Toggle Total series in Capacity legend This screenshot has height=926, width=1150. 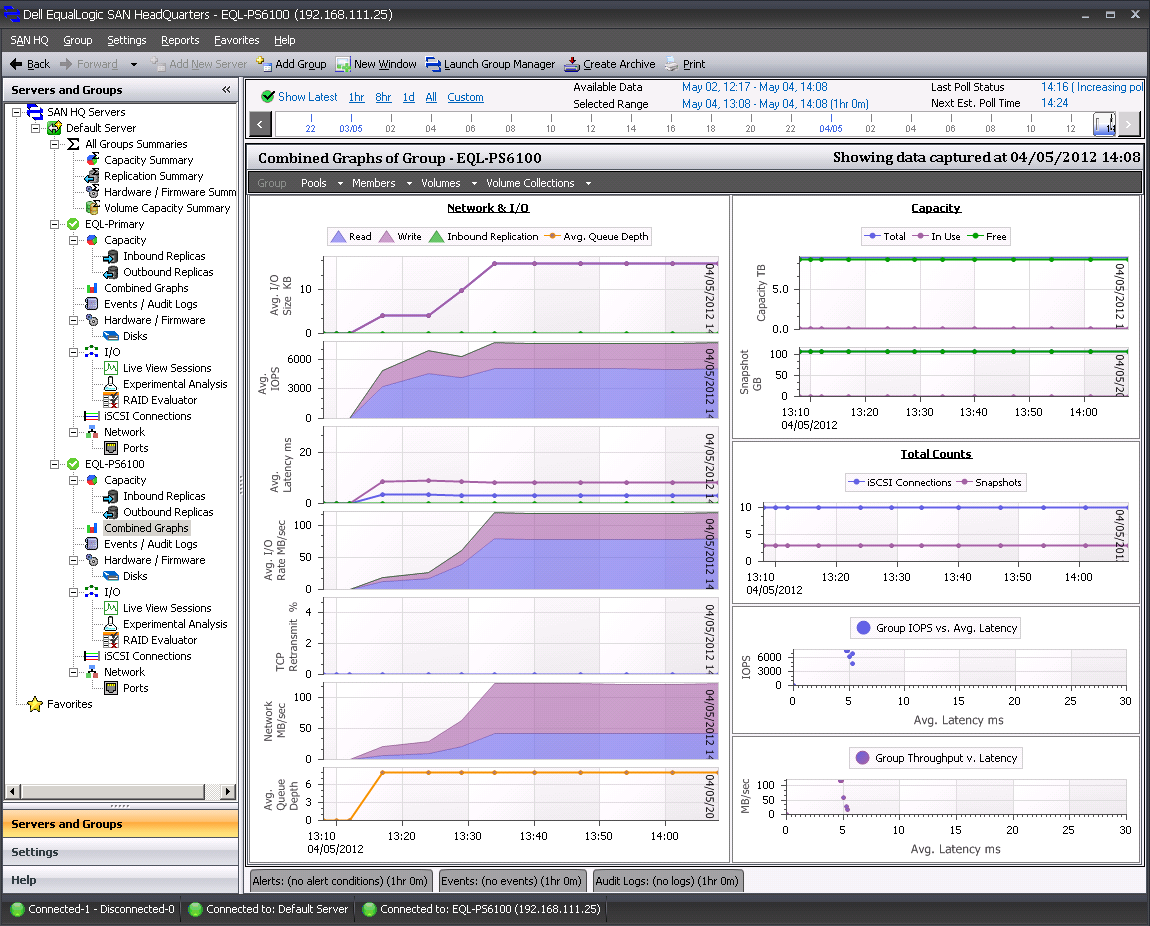tap(885, 236)
